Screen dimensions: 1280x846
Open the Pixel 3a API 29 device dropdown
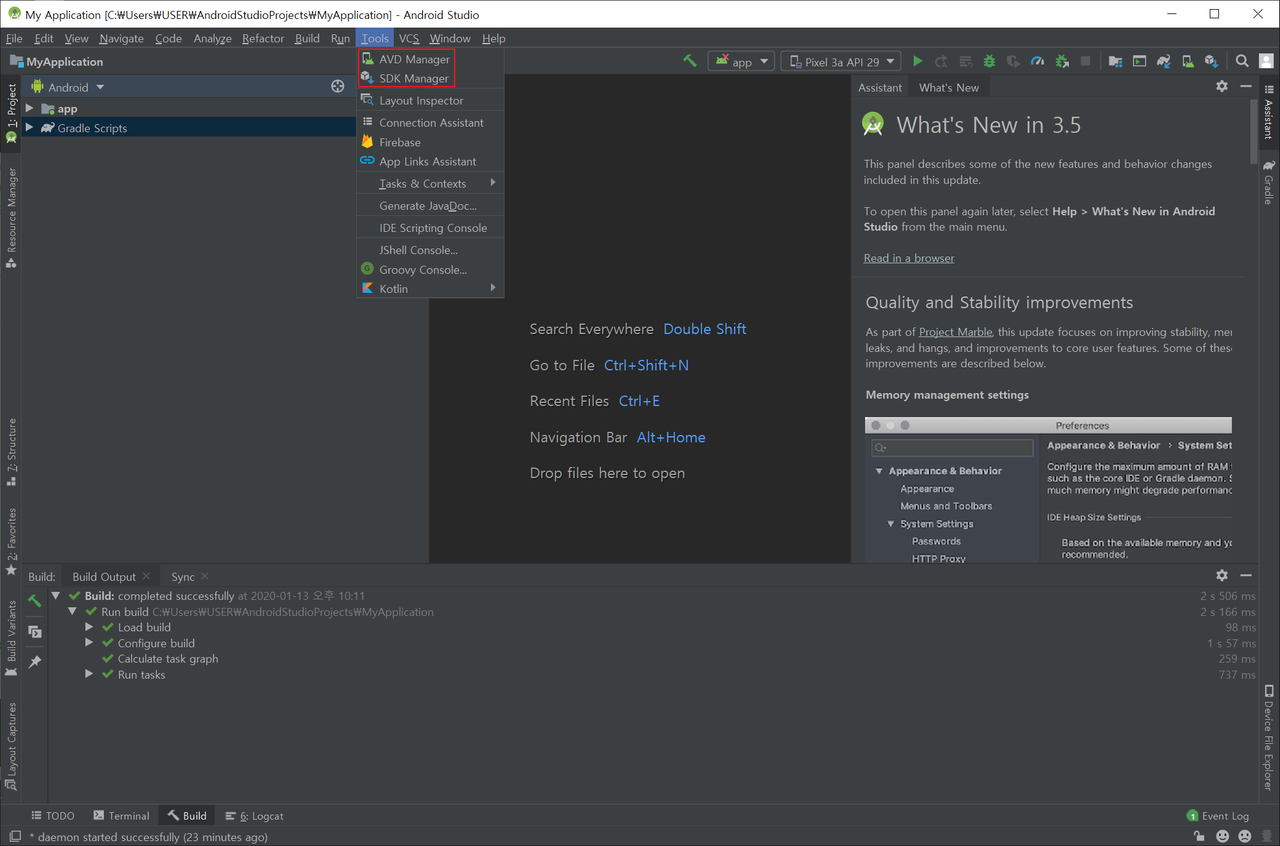point(841,61)
